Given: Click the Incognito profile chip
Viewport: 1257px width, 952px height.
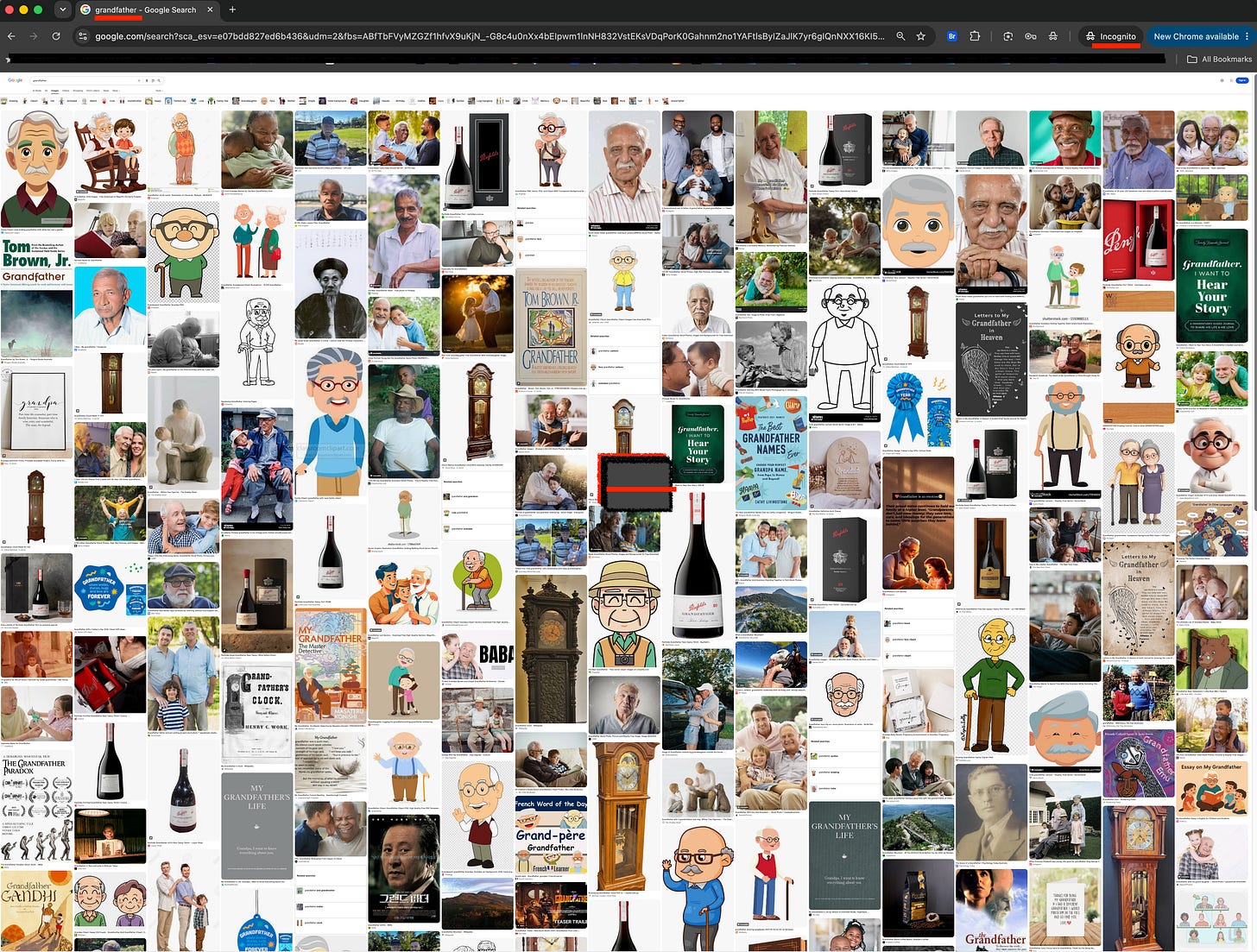Looking at the screenshot, I should click(x=1110, y=36).
